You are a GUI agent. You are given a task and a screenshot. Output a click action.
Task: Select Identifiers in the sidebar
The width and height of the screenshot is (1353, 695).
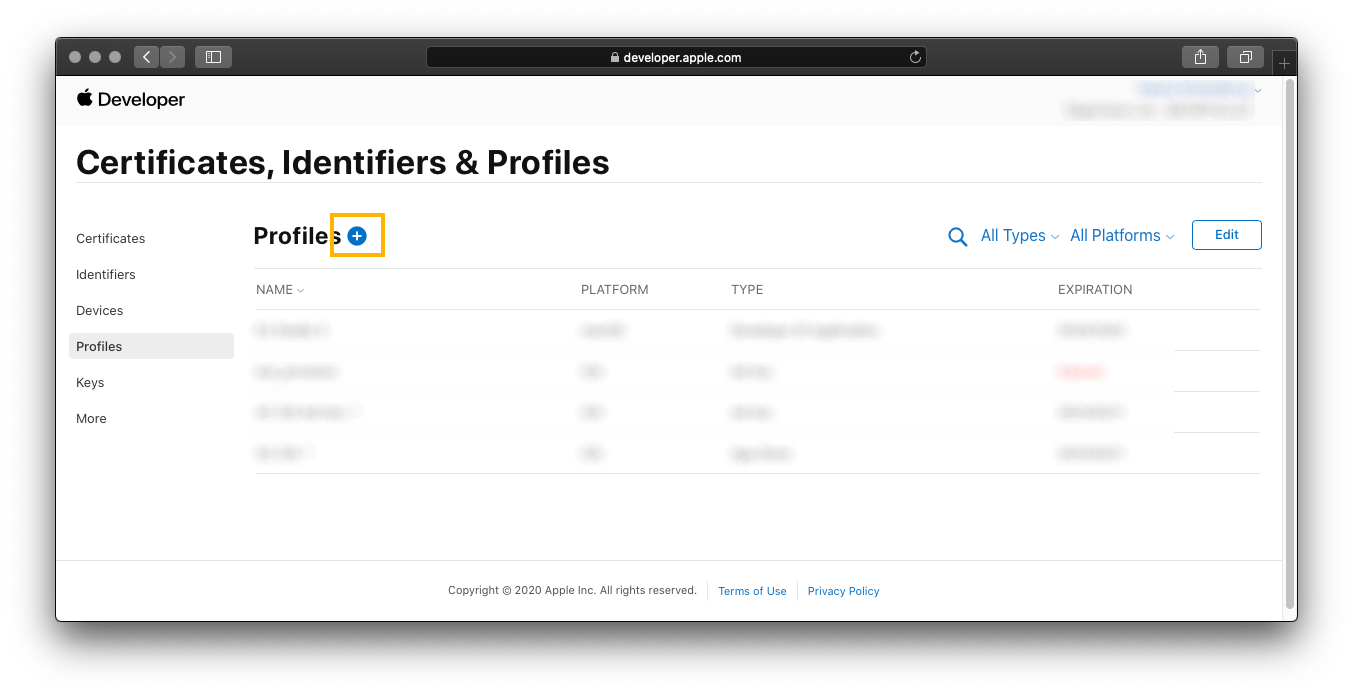106,275
